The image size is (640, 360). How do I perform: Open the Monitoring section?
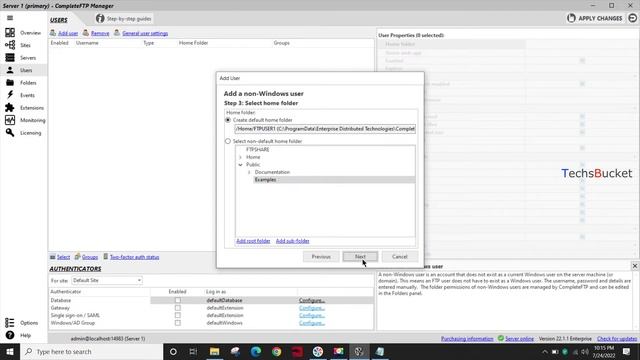click(25, 120)
